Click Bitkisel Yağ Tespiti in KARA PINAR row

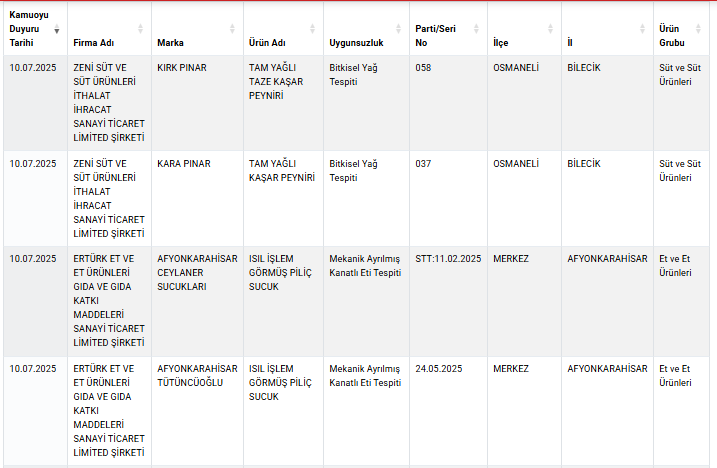click(353, 171)
